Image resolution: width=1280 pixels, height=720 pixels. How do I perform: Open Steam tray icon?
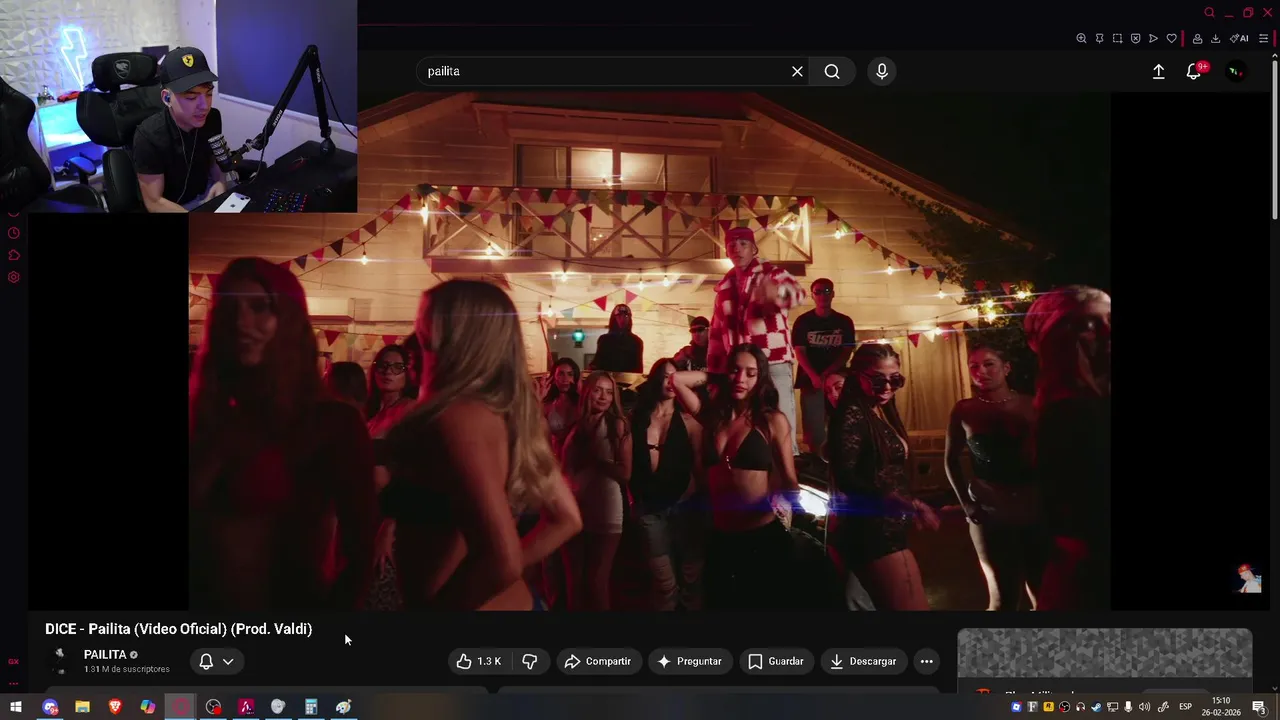pyautogui.click(x=1096, y=707)
